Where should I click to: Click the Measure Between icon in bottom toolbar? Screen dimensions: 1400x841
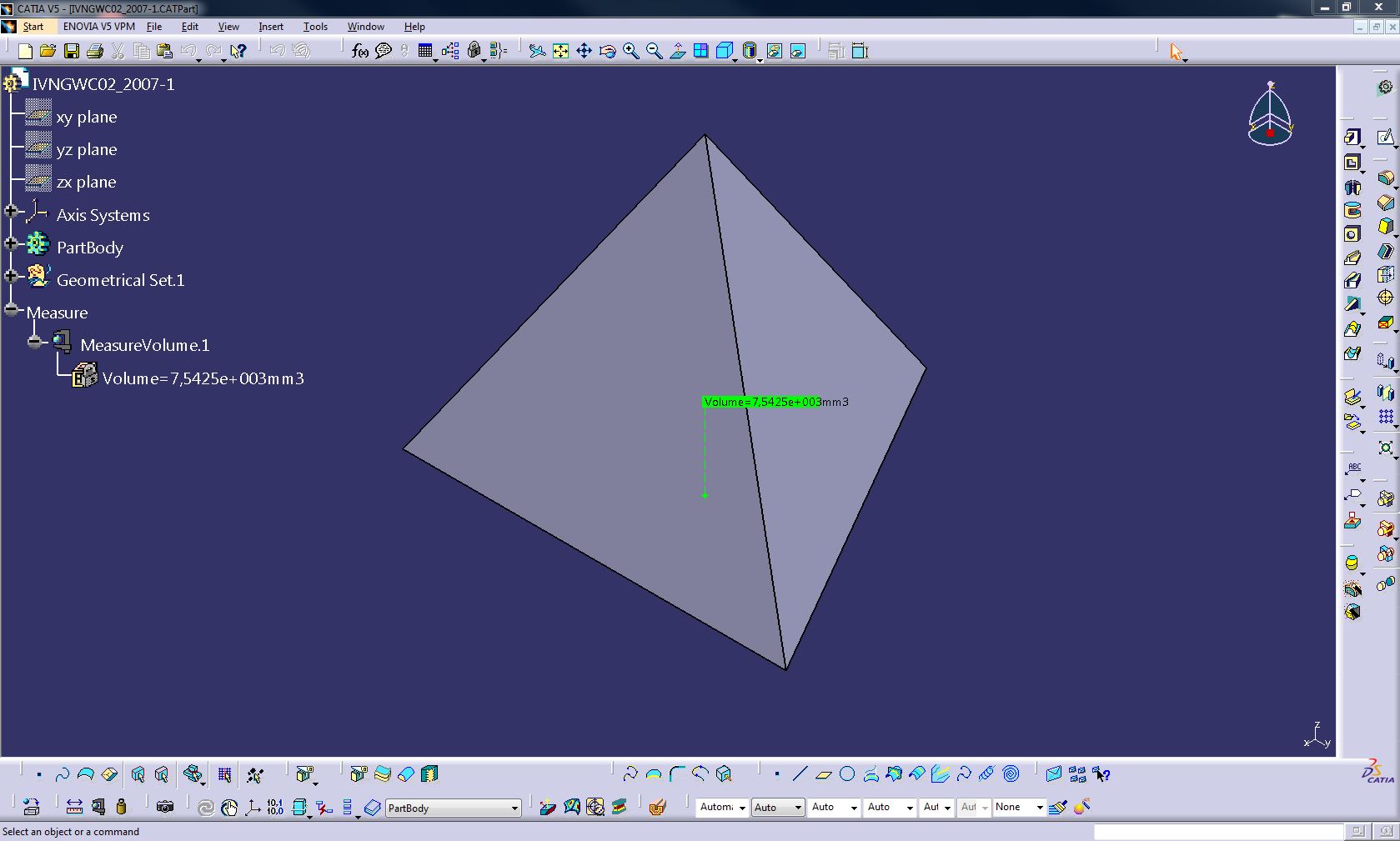[74, 807]
